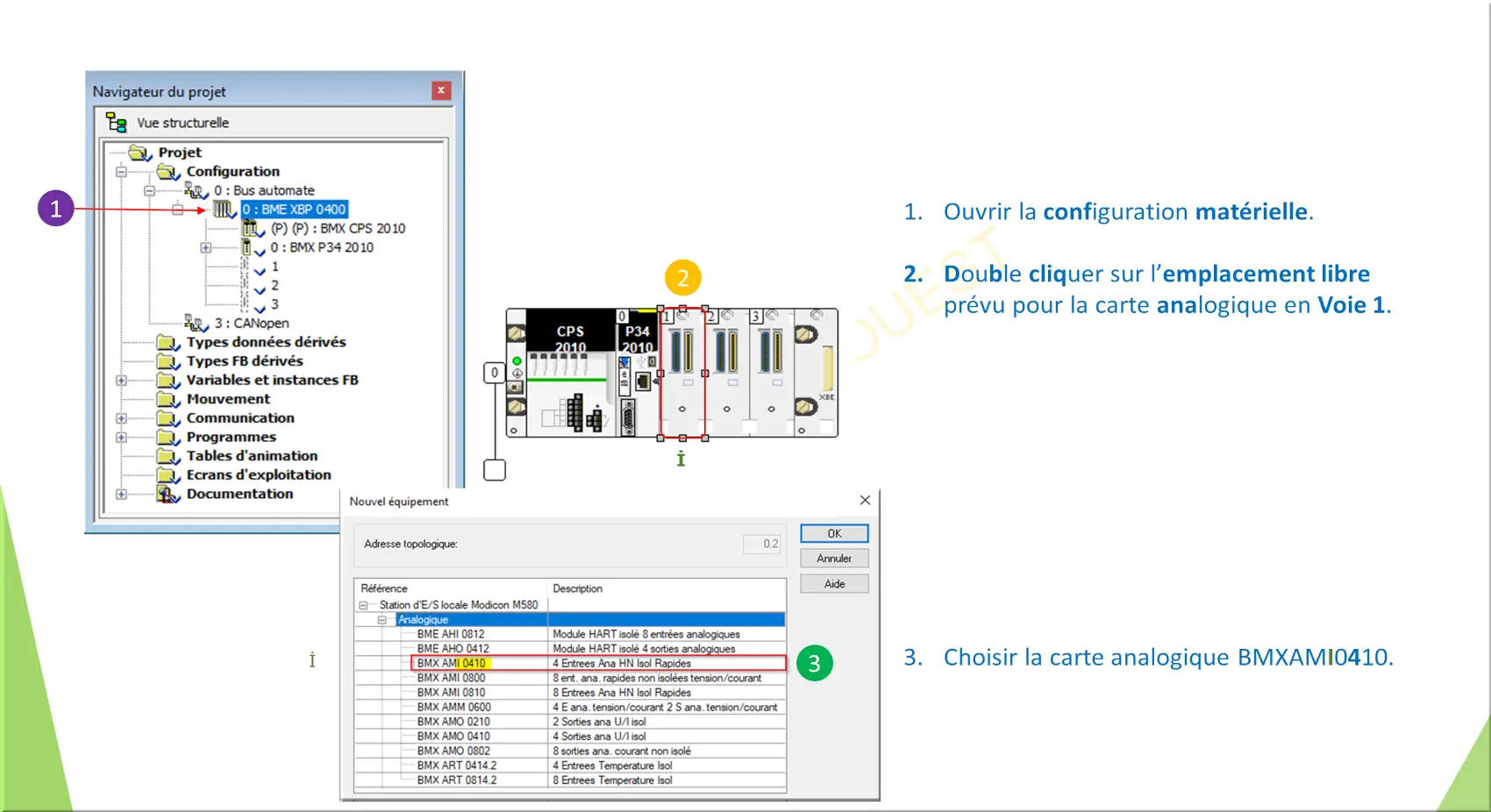Viewport: 1491px width, 812px height.
Task: Expand the Communication node
Action: pyautogui.click(x=121, y=418)
